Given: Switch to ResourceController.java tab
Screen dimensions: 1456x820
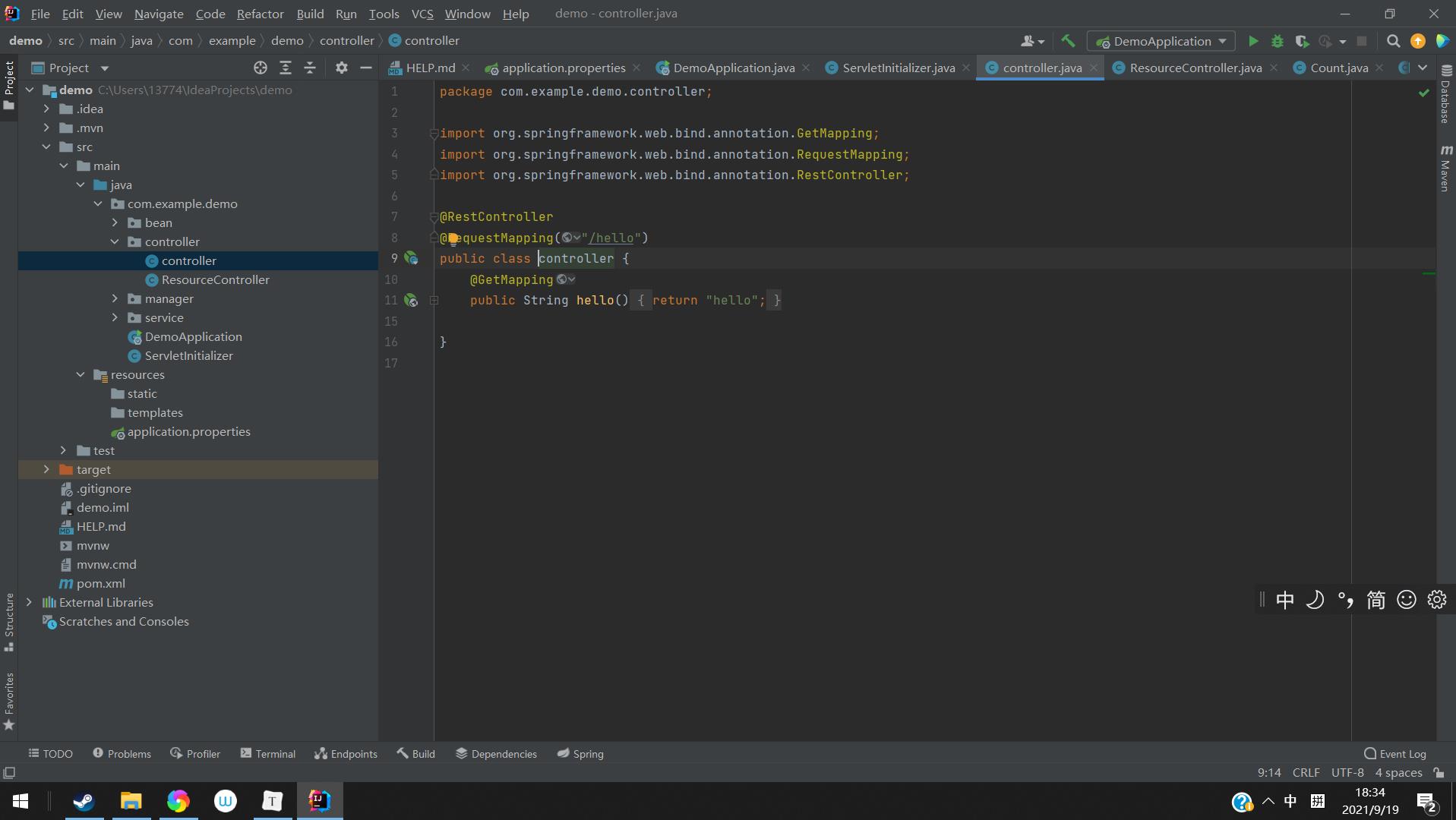Looking at the screenshot, I should pyautogui.click(x=1195, y=68).
